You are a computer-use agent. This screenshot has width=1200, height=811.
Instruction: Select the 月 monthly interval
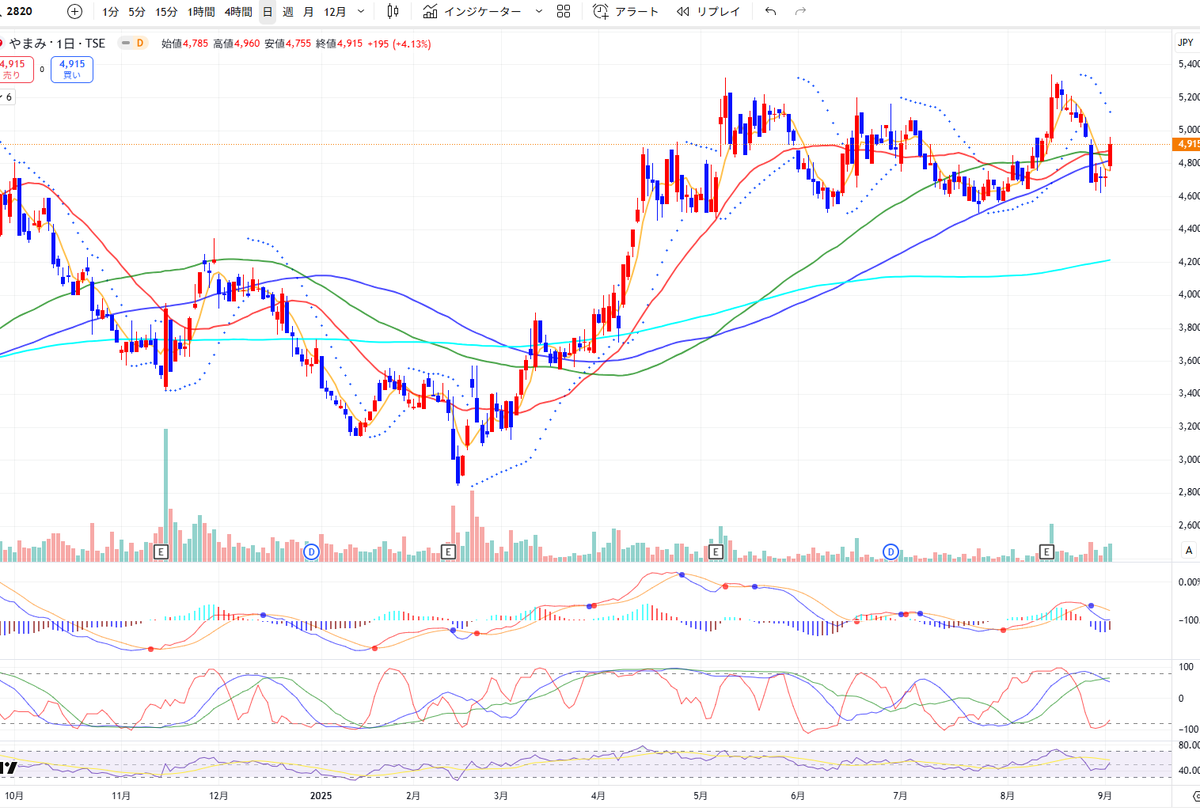click(x=308, y=12)
